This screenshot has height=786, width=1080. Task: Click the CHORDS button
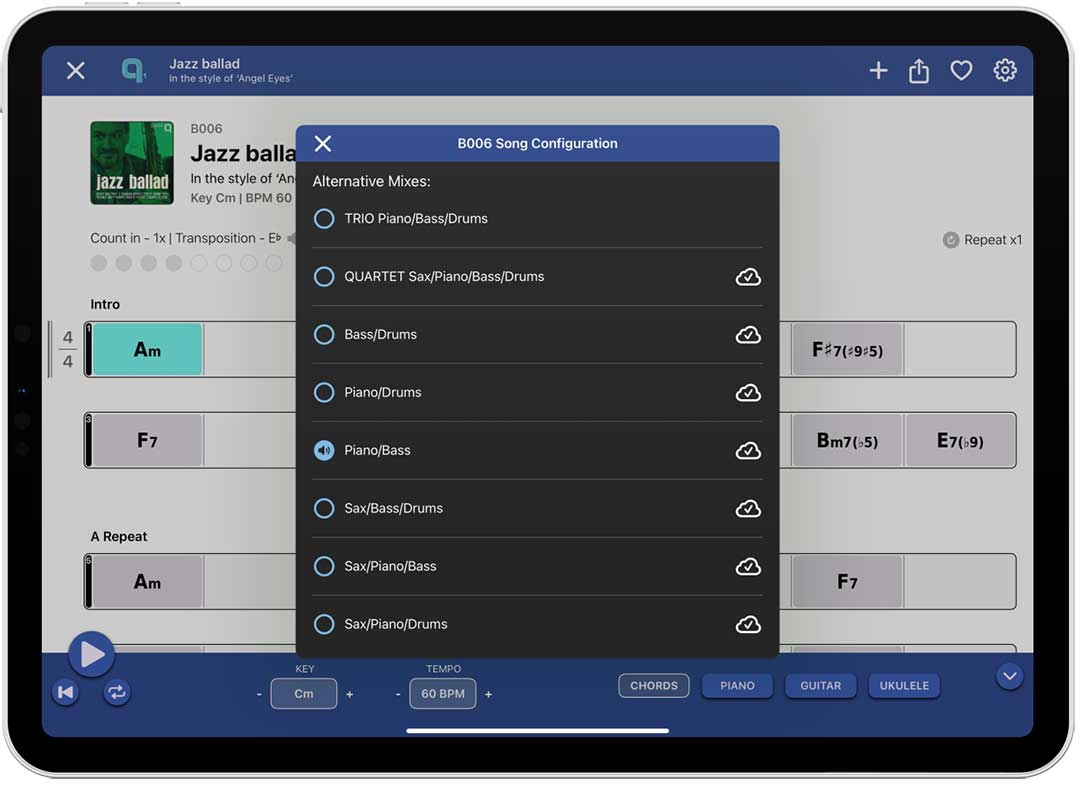[x=654, y=686]
